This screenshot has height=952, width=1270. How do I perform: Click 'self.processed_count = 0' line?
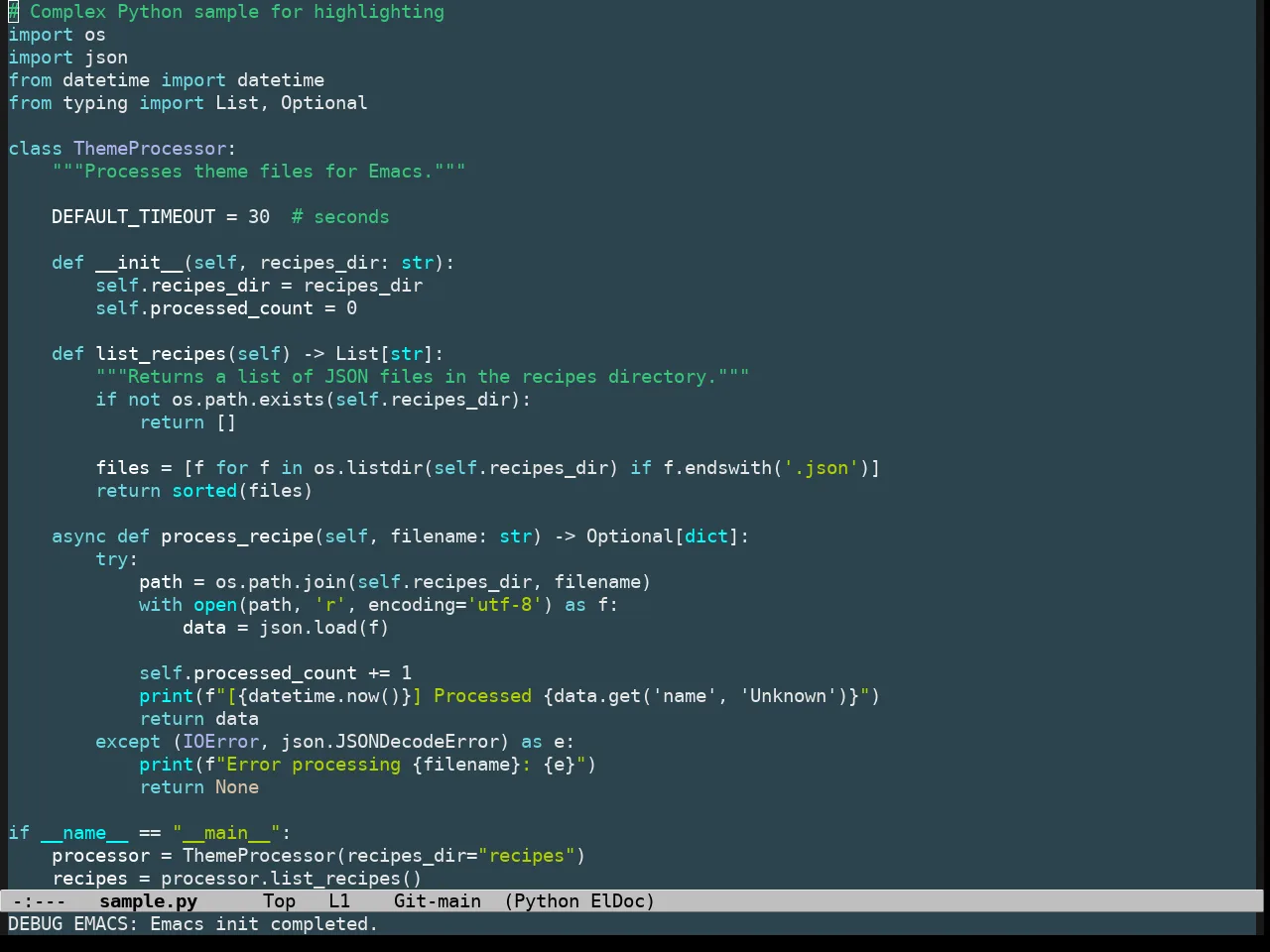click(x=226, y=308)
